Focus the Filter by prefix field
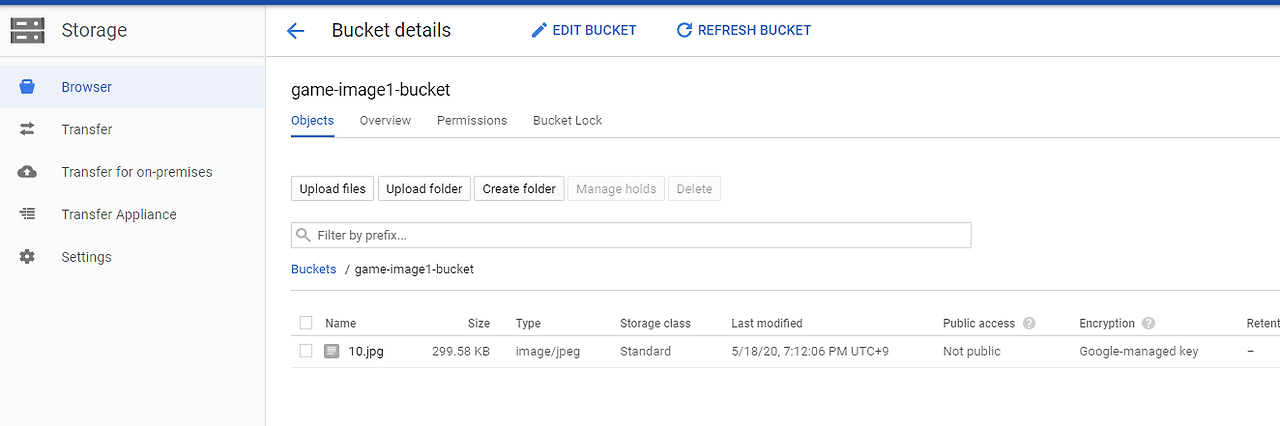 point(640,235)
